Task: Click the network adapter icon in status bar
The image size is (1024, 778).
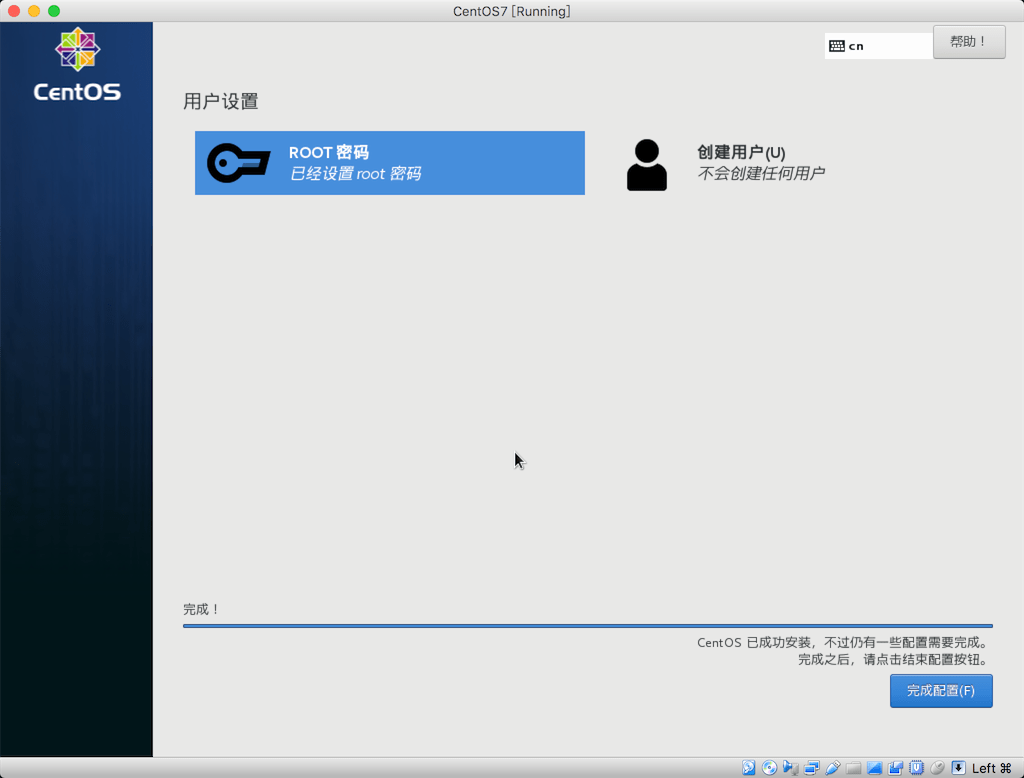Action: 813,766
